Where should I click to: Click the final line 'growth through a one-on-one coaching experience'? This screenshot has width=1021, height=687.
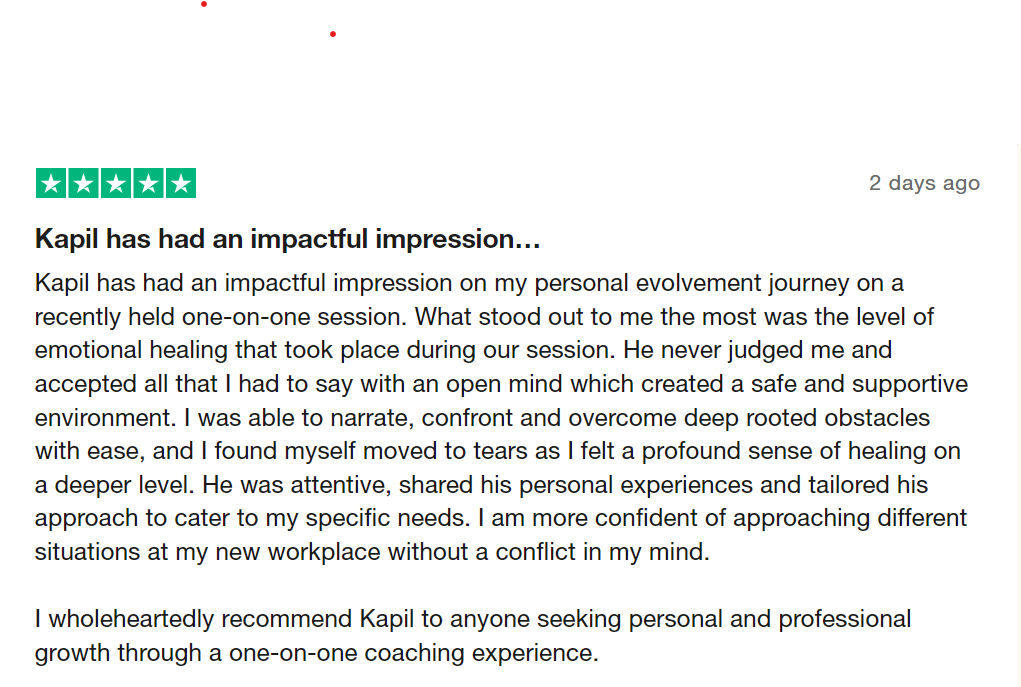click(316, 653)
